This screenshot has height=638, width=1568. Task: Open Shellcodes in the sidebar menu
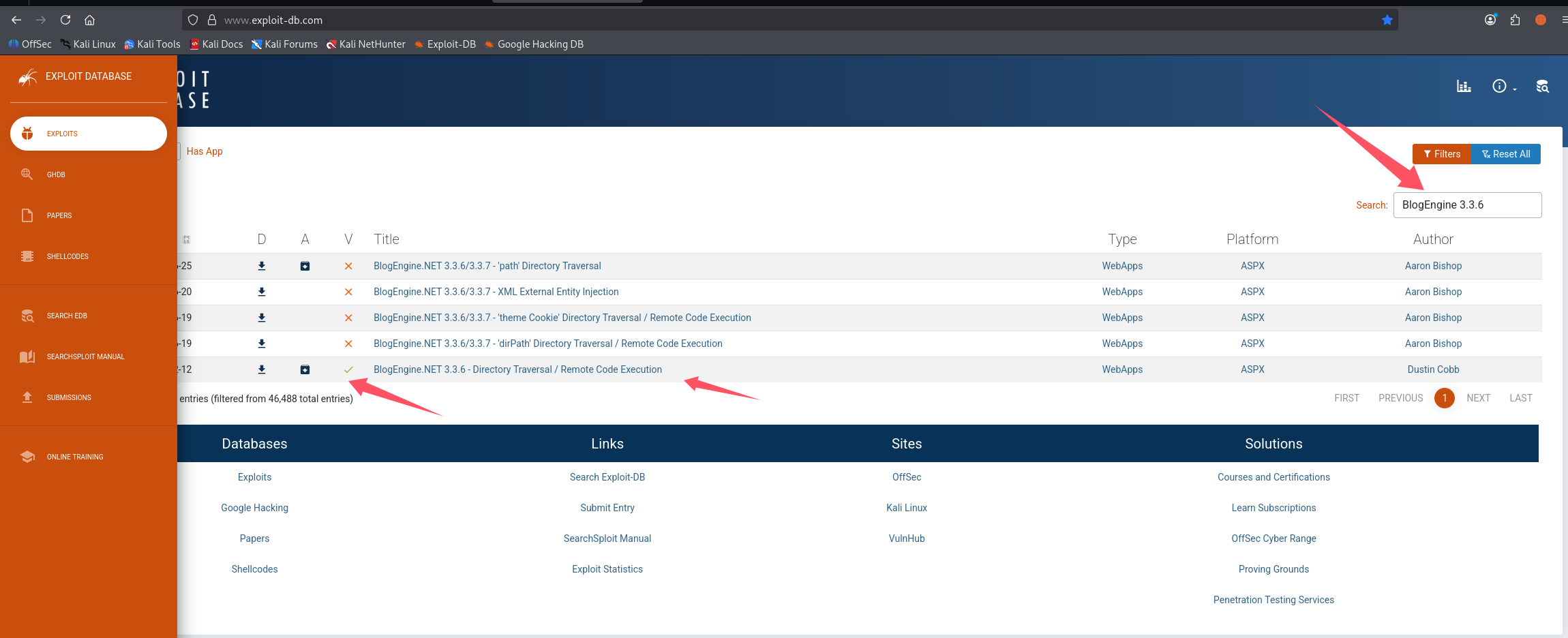(67, 256)
